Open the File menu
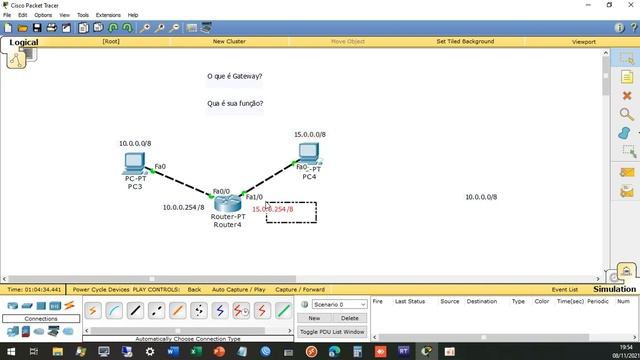This screenshot has width=640, height=360. (7, 15)
